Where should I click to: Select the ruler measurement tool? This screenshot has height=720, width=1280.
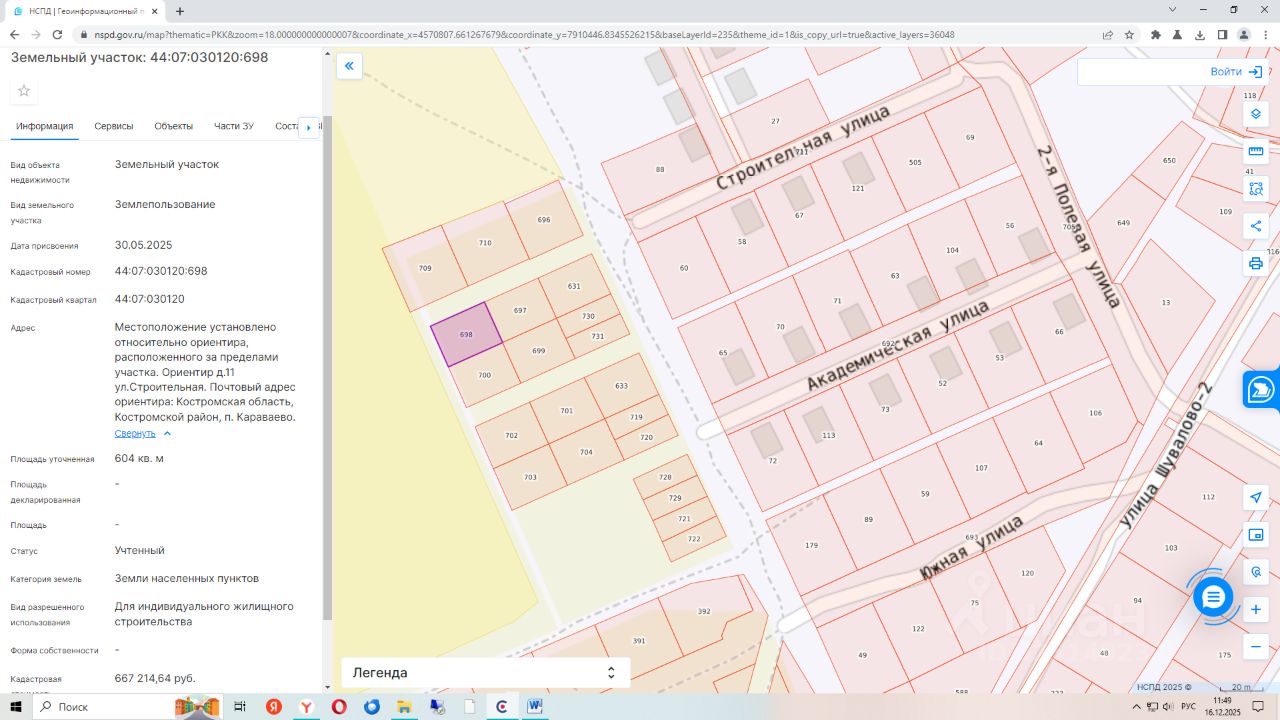pyautogui.click(x=1256, y=151)
